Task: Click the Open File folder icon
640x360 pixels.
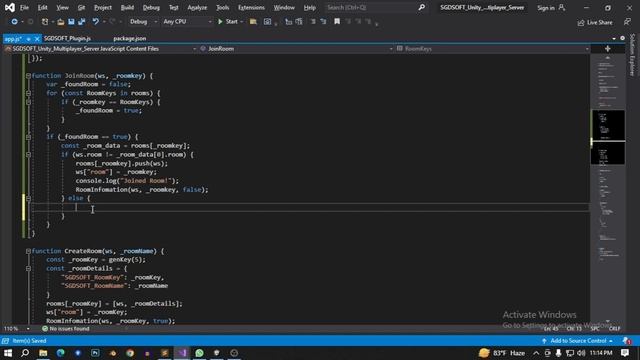Action: coord(60,22)
